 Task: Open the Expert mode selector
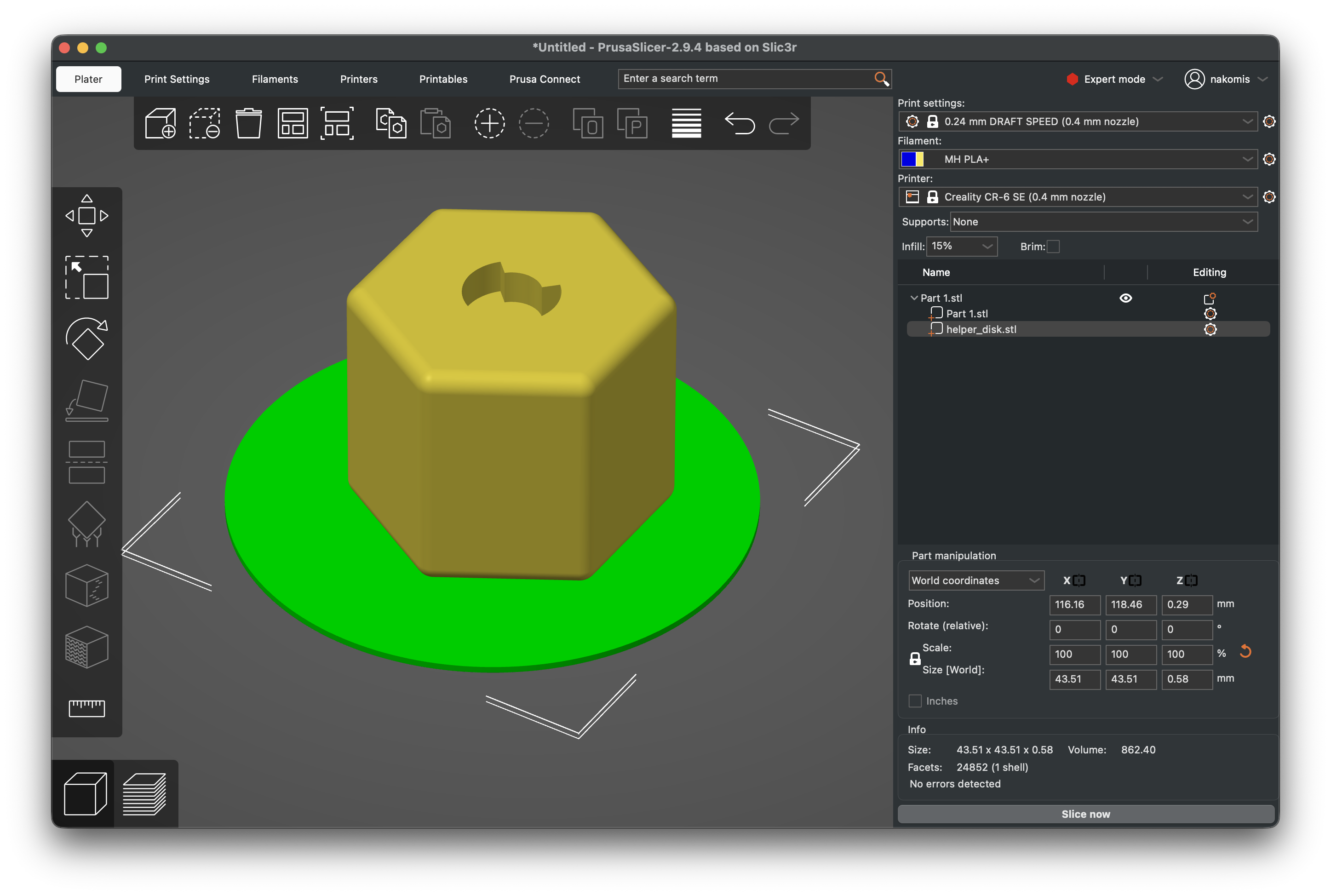tap(1114, 79)
